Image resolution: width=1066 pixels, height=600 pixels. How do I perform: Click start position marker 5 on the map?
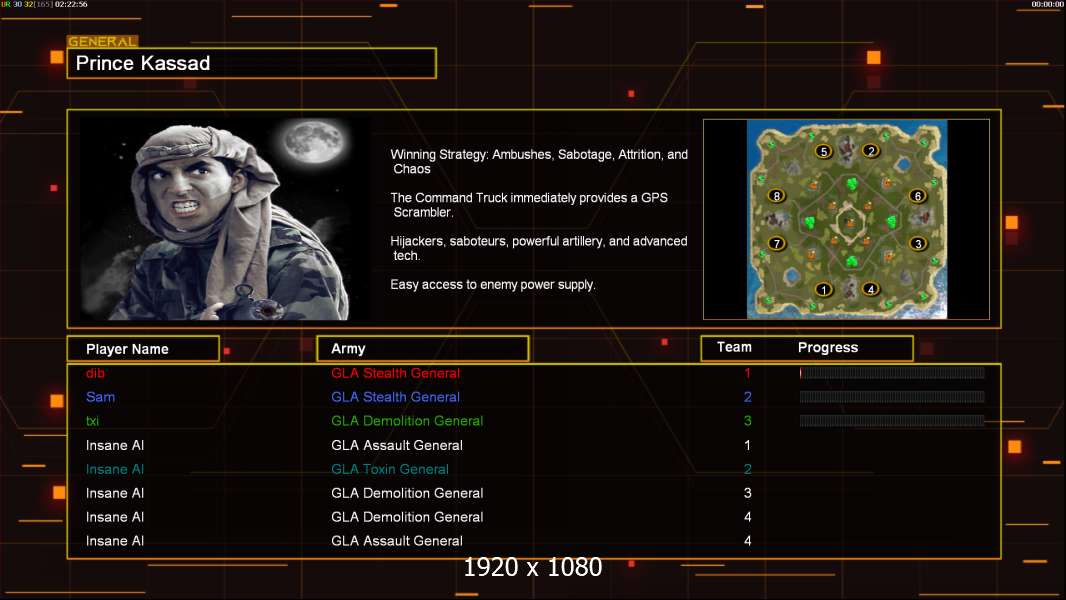coord(823,152)
